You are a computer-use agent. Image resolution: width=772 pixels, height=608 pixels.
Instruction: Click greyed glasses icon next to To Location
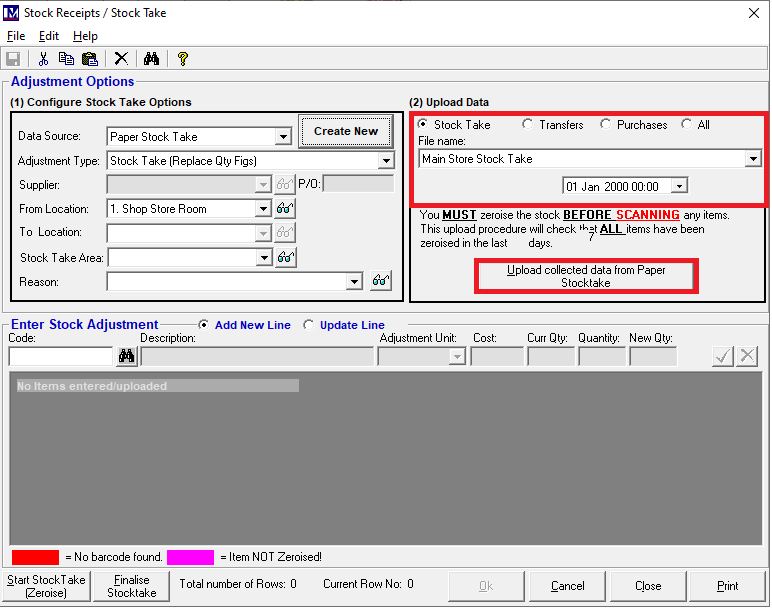tap(285, 232)
